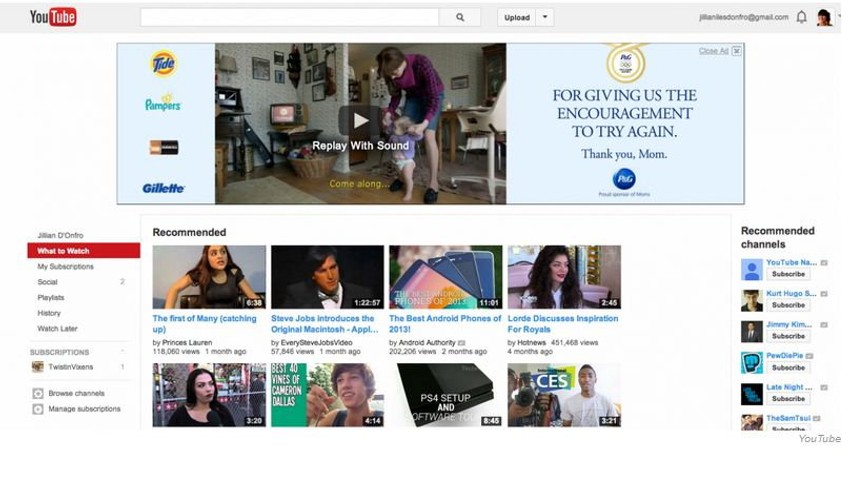This screenshot has width=850, height=490.
Task: Click in the search input field
Action: point(289,17)
